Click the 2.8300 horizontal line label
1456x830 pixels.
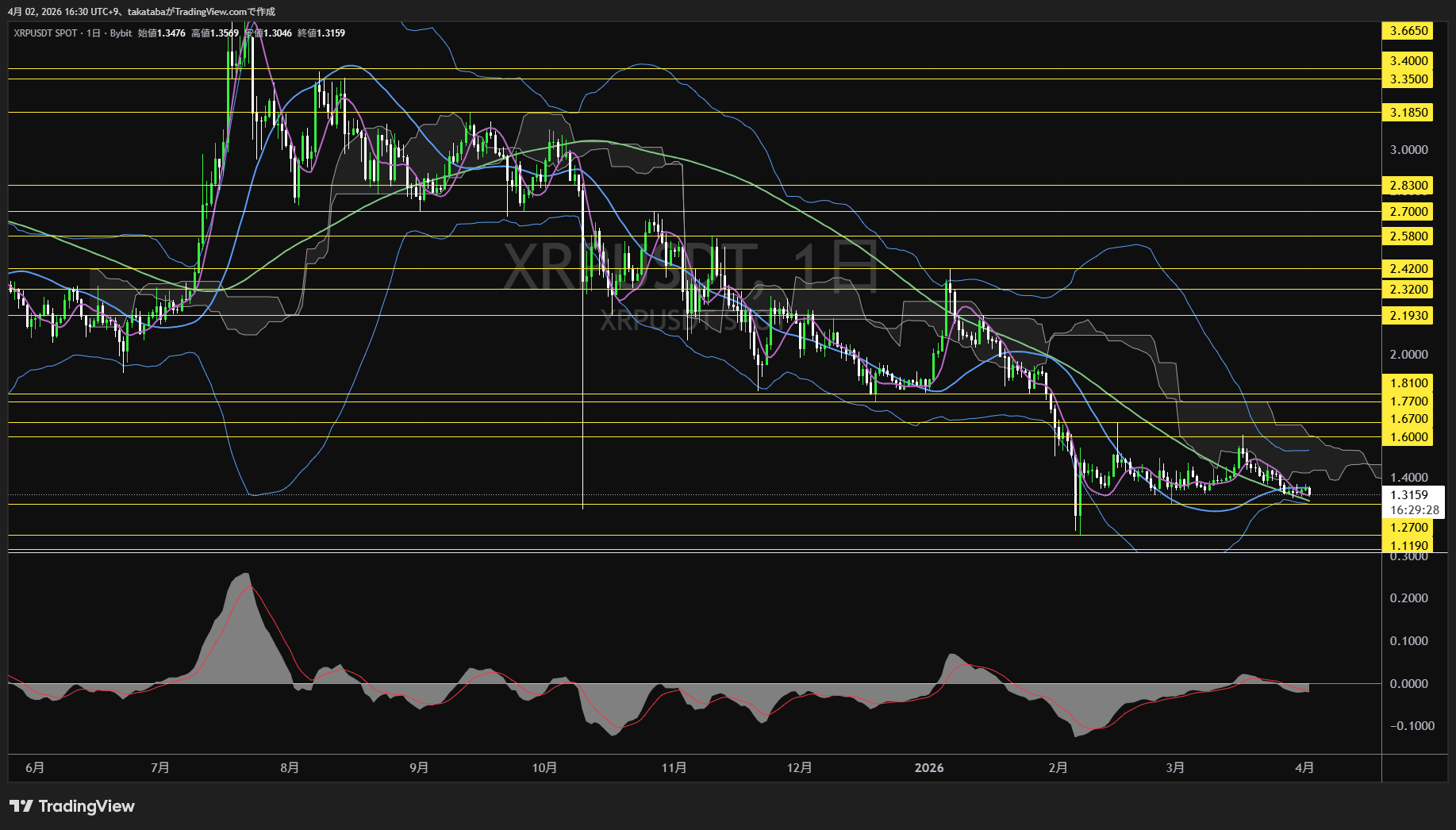[1408, 186]
